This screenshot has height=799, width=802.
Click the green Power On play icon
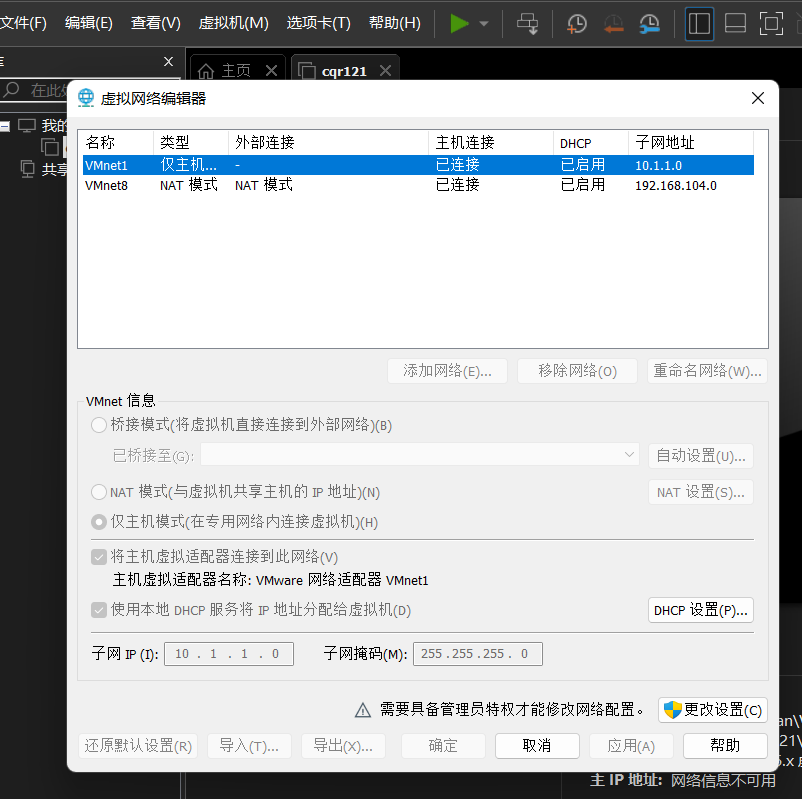click(459, 24)
